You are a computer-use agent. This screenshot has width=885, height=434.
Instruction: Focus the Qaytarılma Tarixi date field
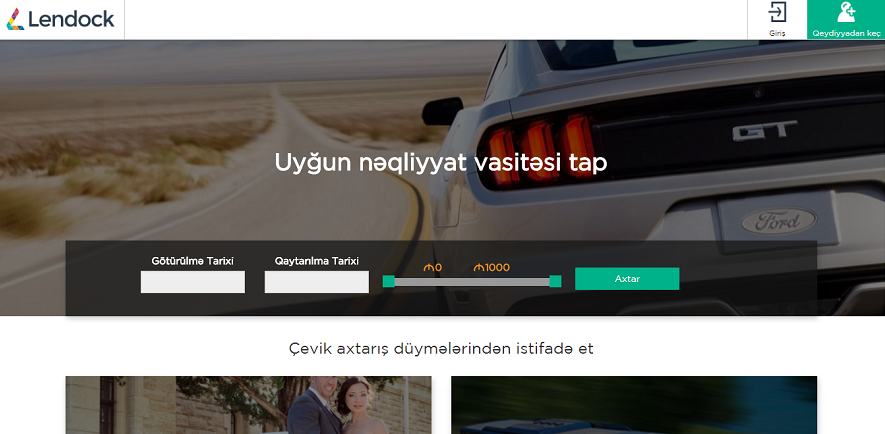[317, 282]
